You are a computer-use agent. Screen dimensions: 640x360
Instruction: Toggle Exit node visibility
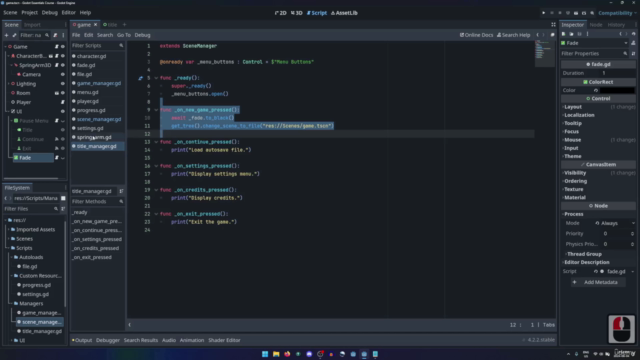pyautogui.click(x=62, y=149)
